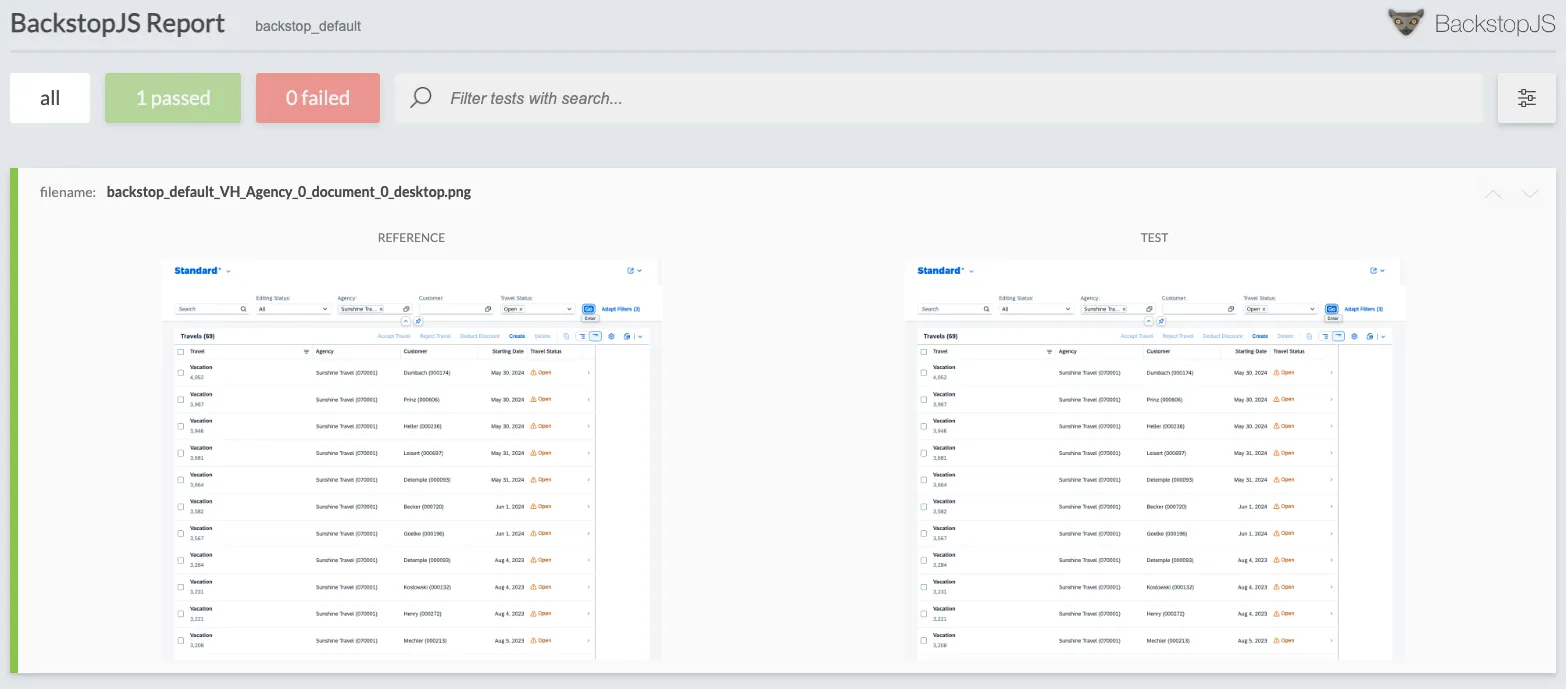Viewport: 1566px width, 689px height.
Task: Click the 'Filter tests with search' field
Action: click(x=940, y=98)
